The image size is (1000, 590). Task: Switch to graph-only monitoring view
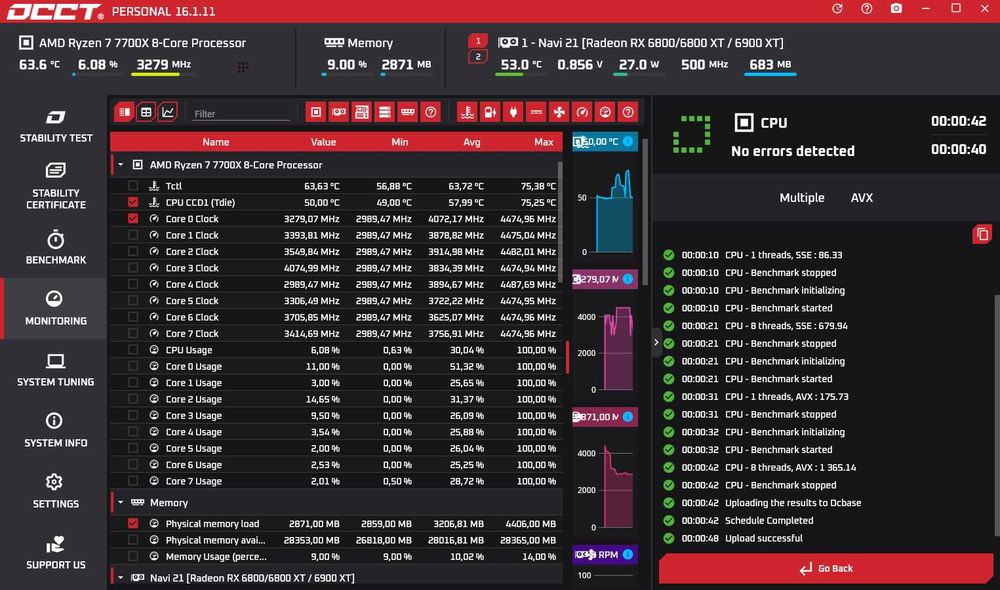coord(168,112)
